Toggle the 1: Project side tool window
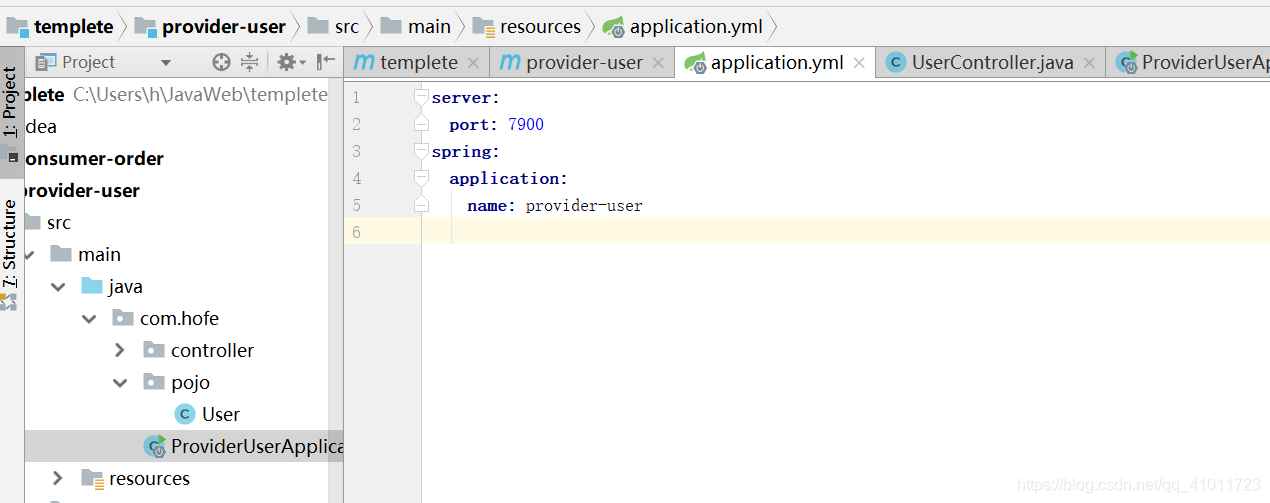1270x503 pixels. [x=10, y=113]
